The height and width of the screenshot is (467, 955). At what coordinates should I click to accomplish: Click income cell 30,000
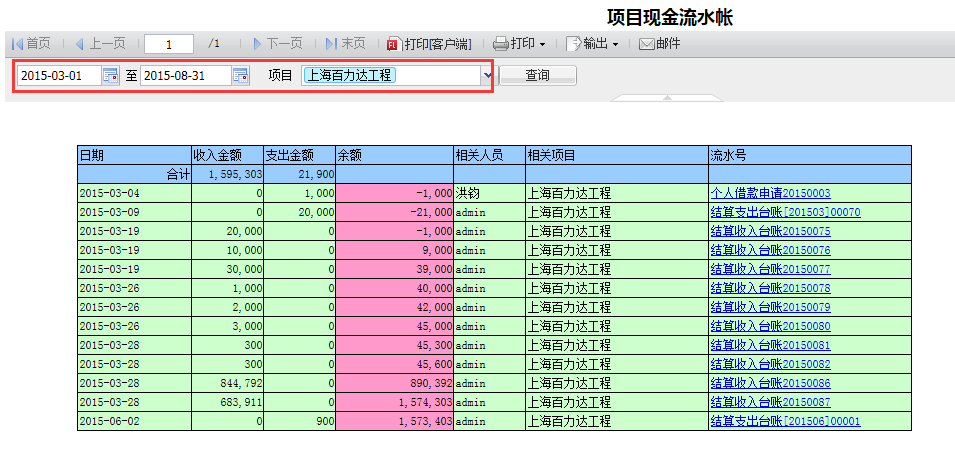point(227,269)
